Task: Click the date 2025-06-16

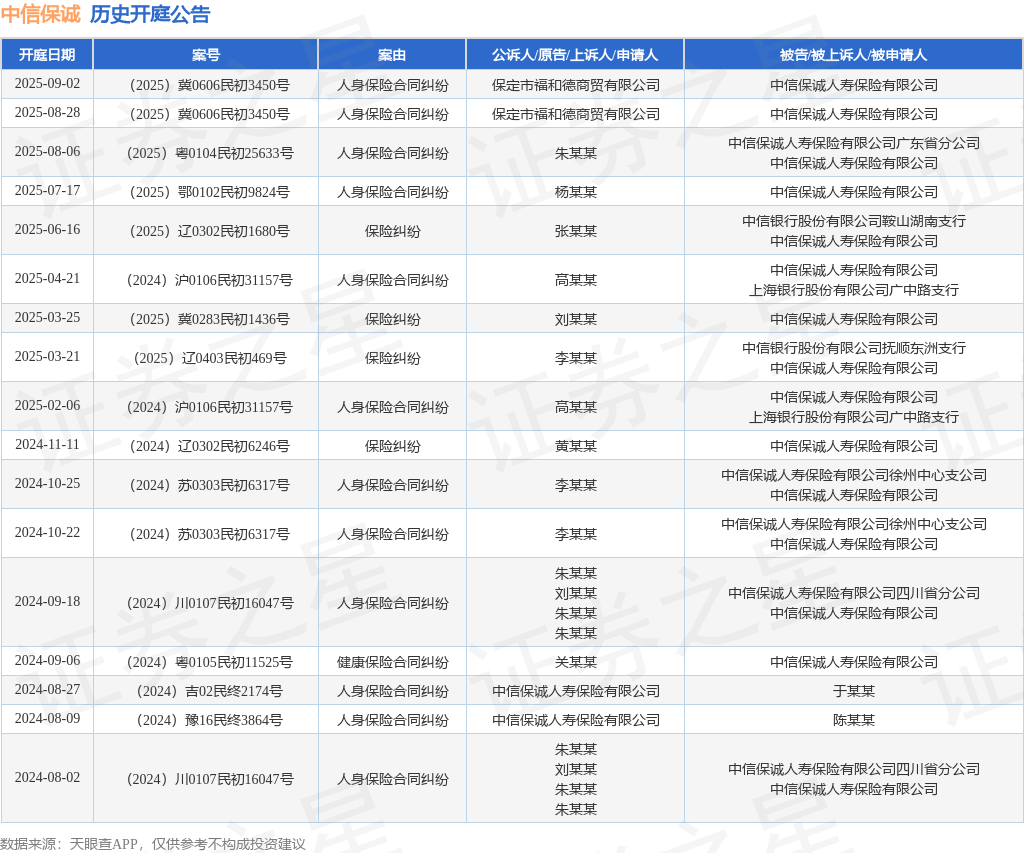Action: coord(47,229)
